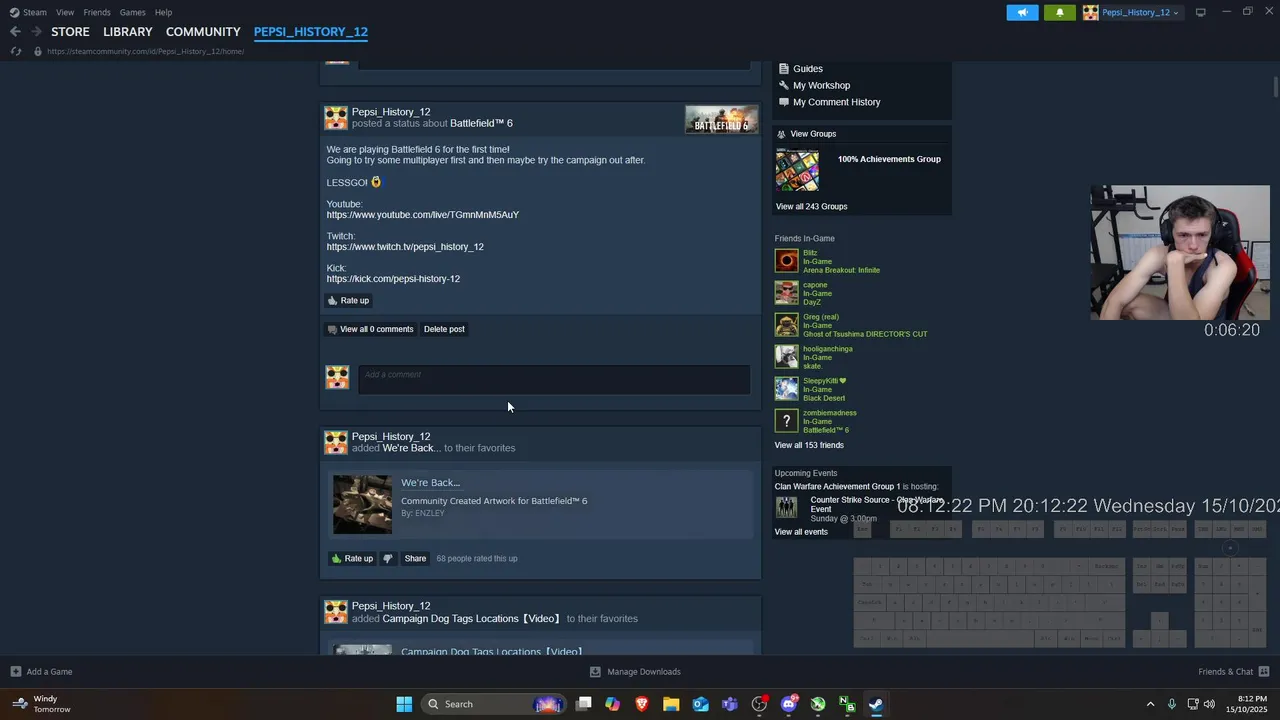1280x720 pixels.
Task: Open the Twitch pepsi_history_12 link
Action: 405,246
